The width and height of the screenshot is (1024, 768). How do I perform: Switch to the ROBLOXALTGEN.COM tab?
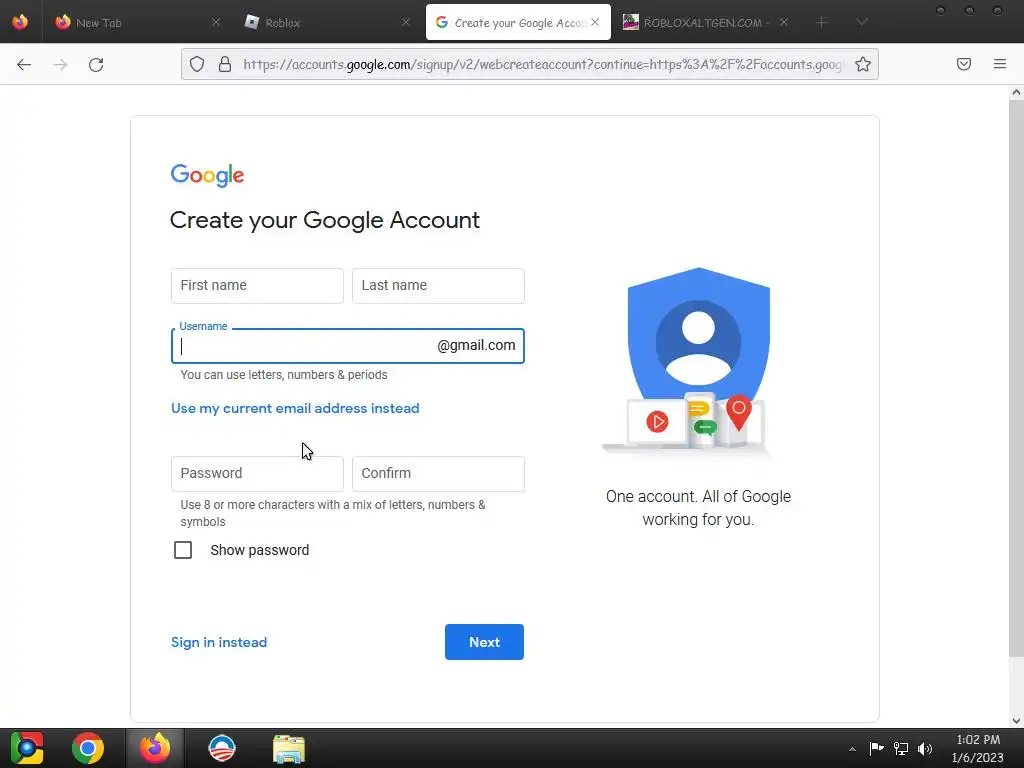pos(705,23)
